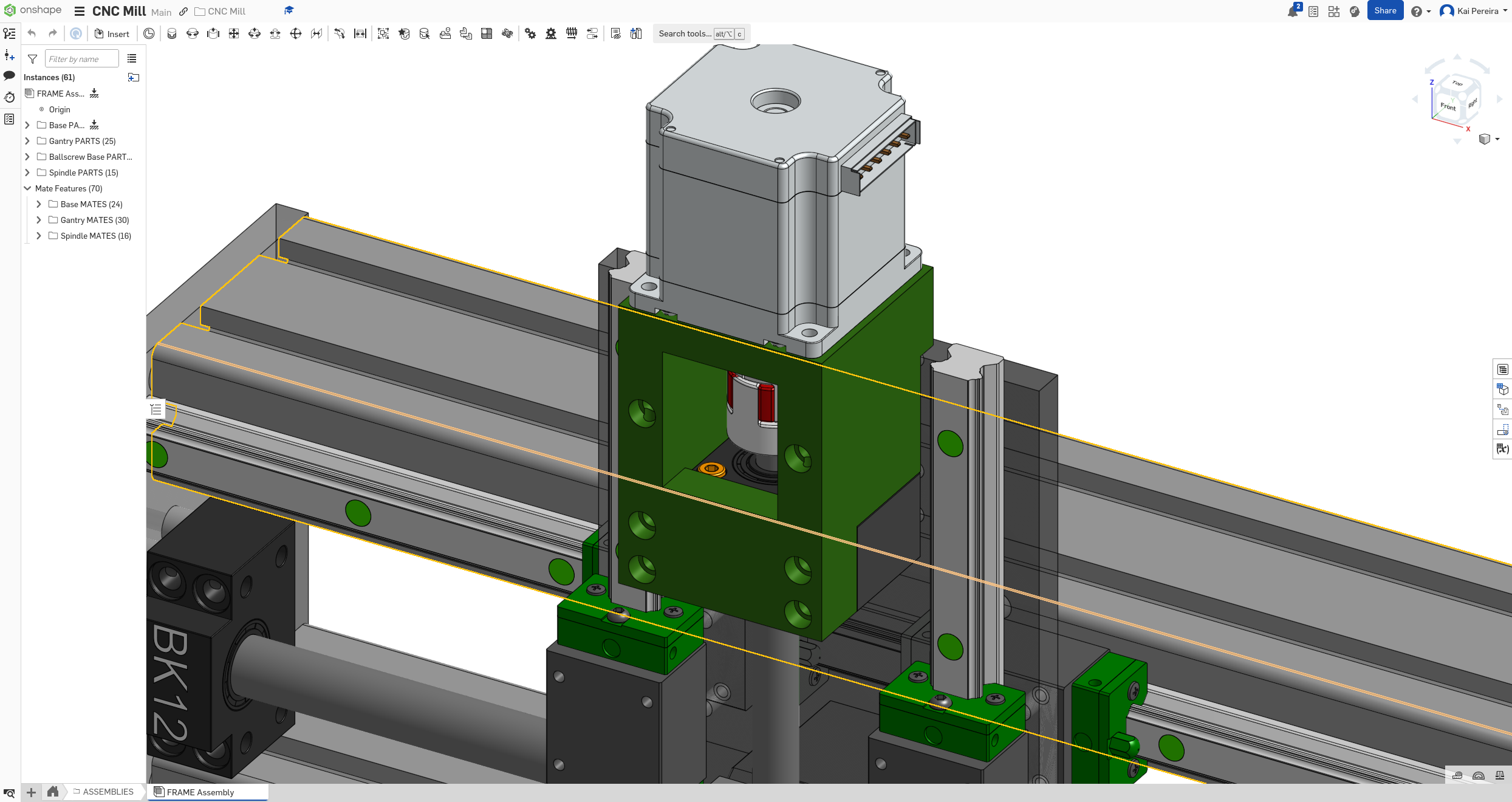The height and width of the screenshot is (802, 1512).
Task: Switch to the FRAME Assembly tab
Action: pos(200,792)
